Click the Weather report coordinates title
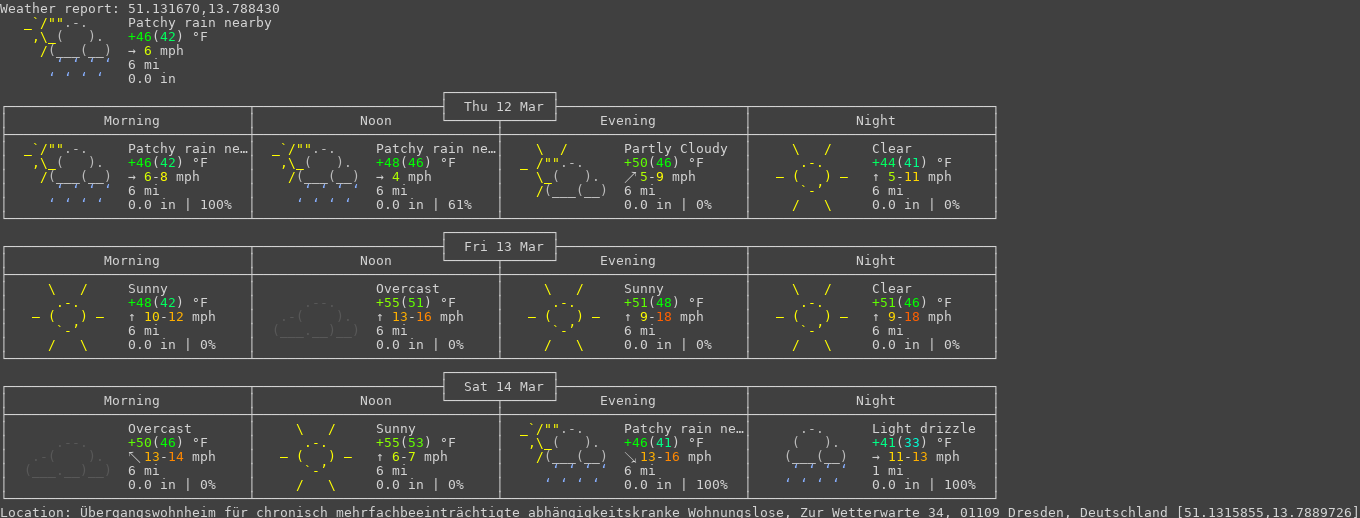Image resolution: width=1360 pixels, height=518 pixels. pos(140,8)
